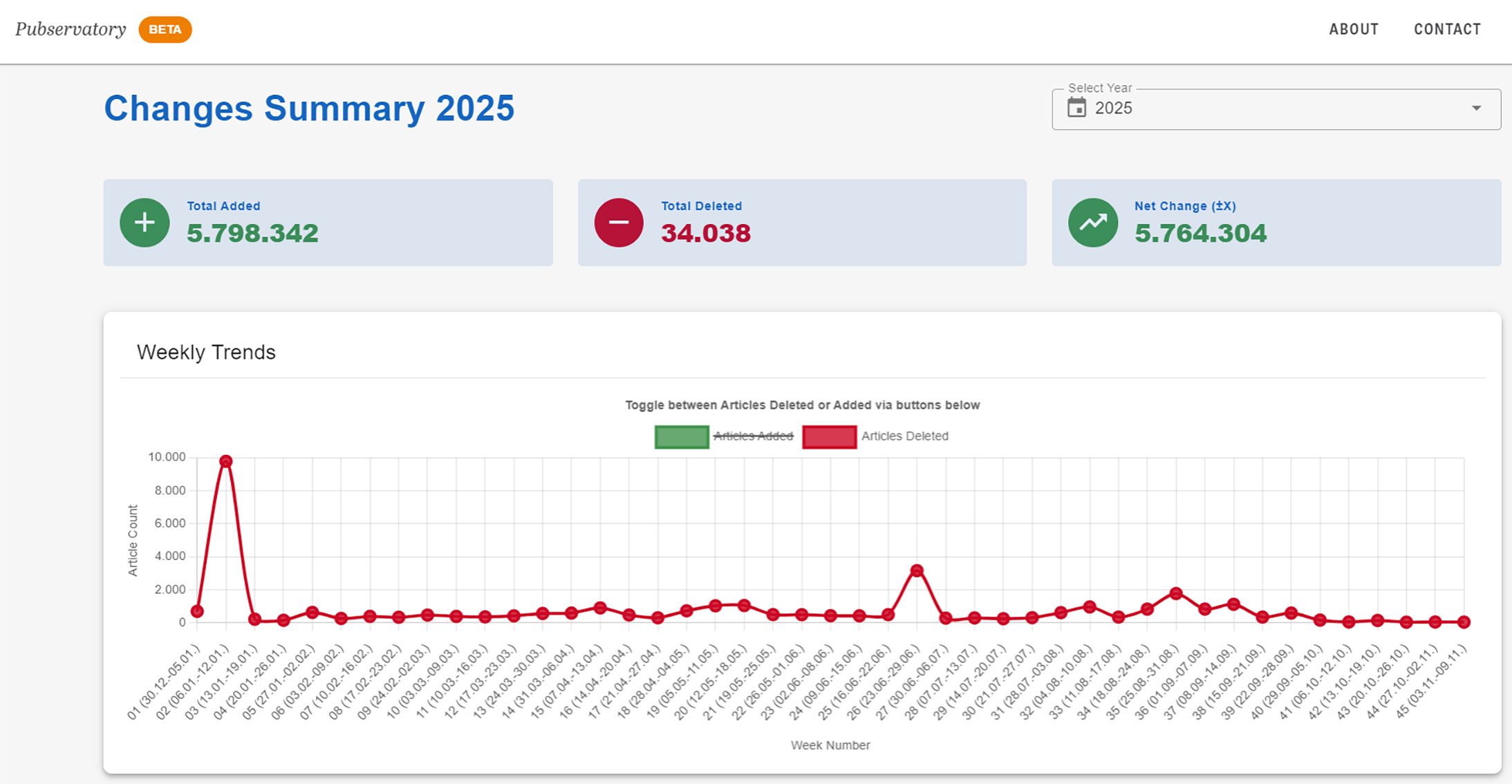Viewport: 1512px width, 784px height.
Task: Open the CONTACT page
Action: pos(1447,29)
